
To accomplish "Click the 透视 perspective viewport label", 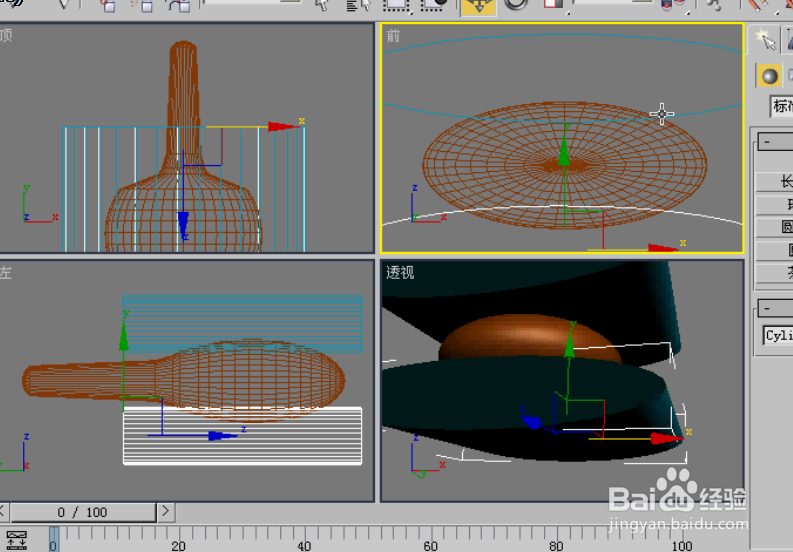I will click(x=400, y=273).
